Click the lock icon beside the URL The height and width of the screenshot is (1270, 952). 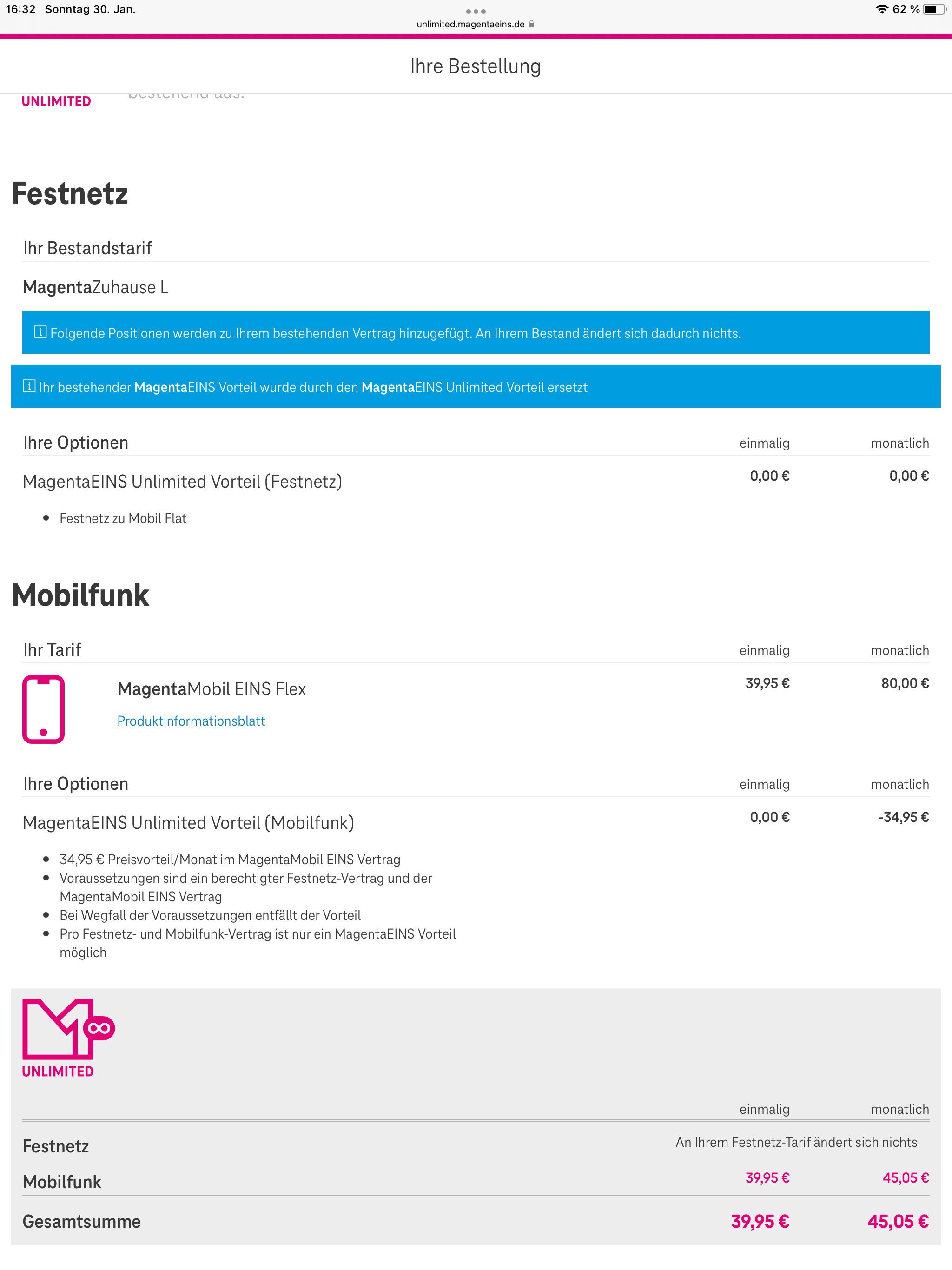[532, 24]
